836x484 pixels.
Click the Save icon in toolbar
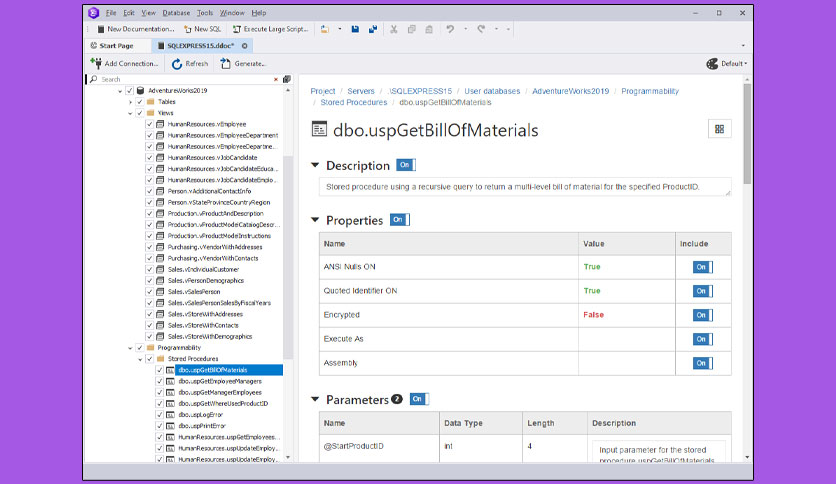355,29
